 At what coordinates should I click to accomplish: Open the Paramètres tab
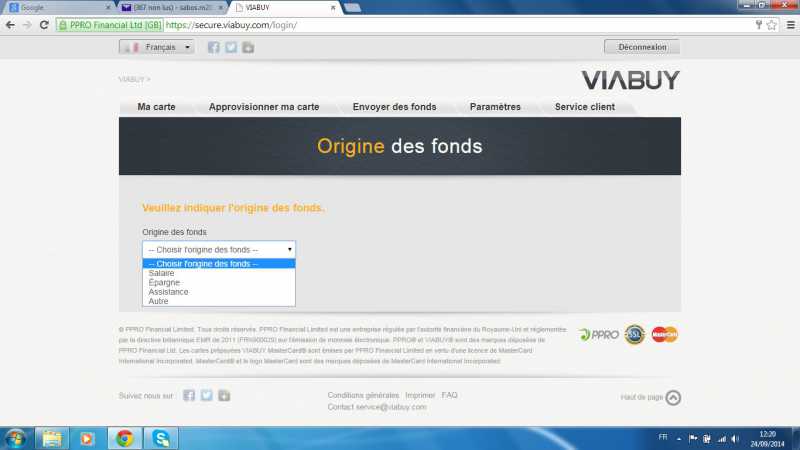tap(495, 107)
